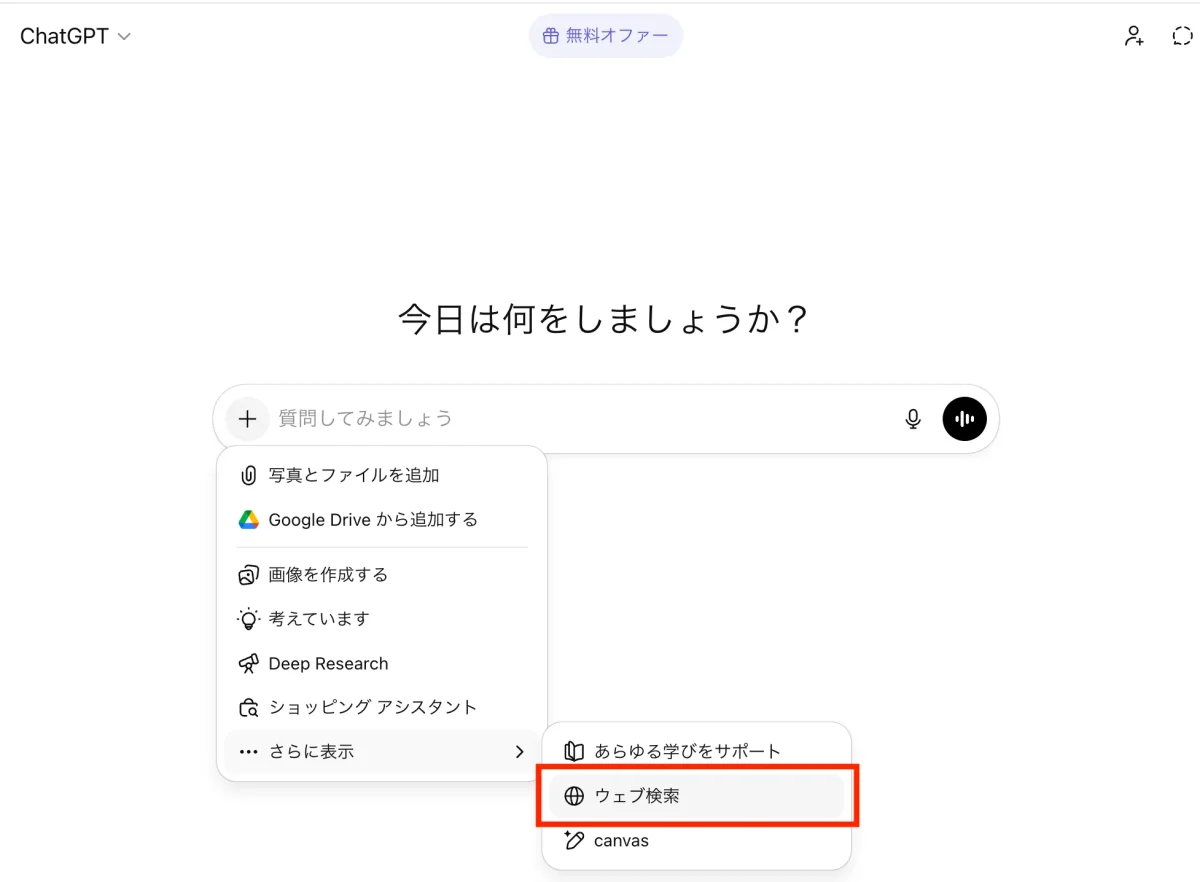Click the lightbulb thinking icon
Viewport: 1200px width, 882px height.
249,619
